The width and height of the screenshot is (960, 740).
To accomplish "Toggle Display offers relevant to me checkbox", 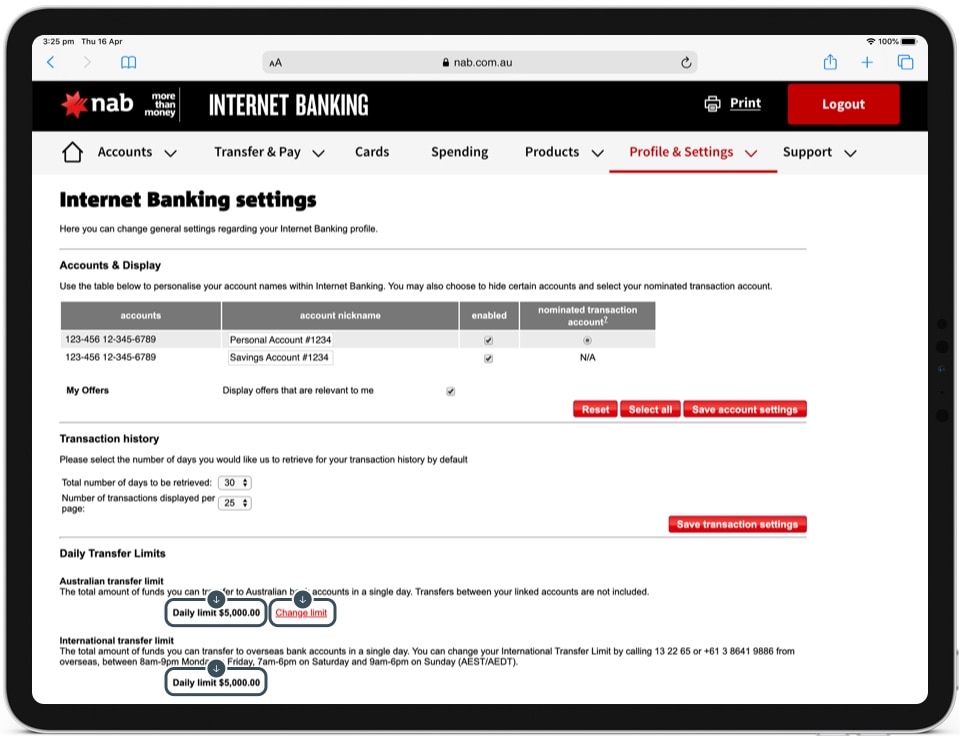I will (x=450, y=391).
